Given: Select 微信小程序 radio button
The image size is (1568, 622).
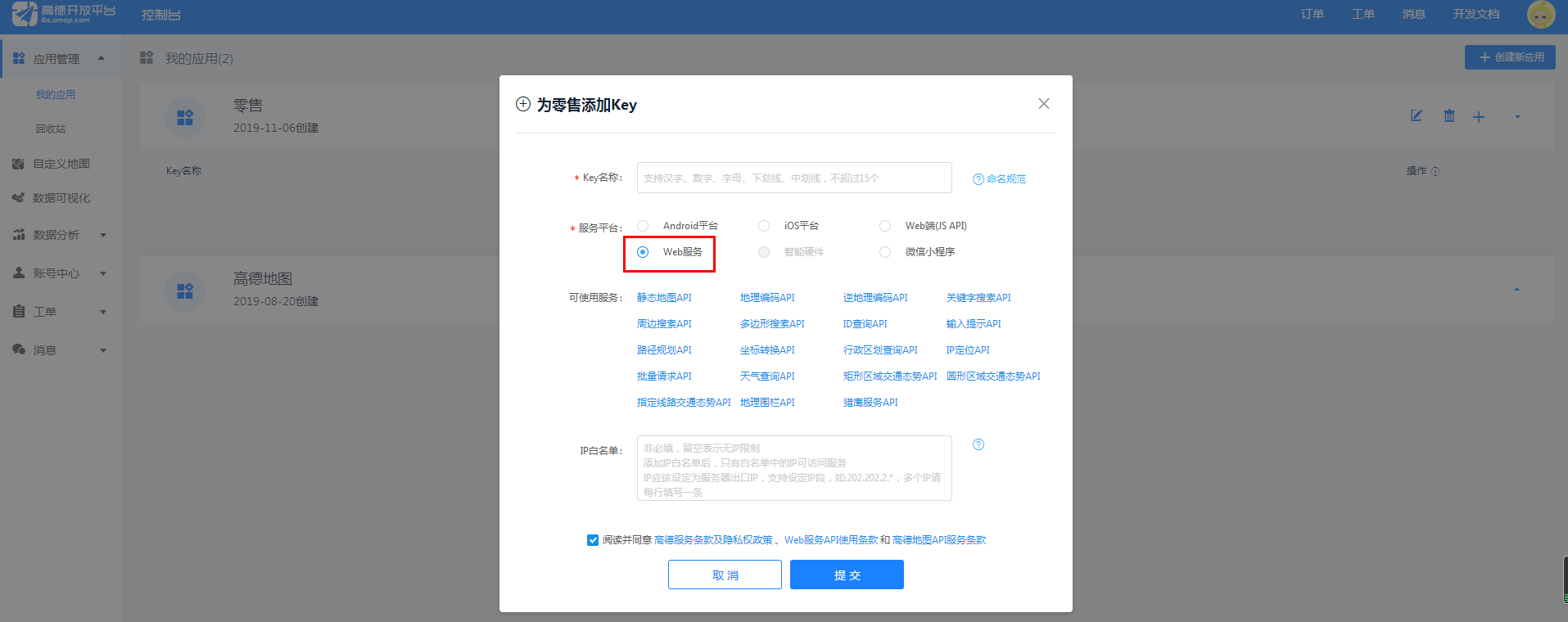Looking at the screenshot, I should click(885, 252).
